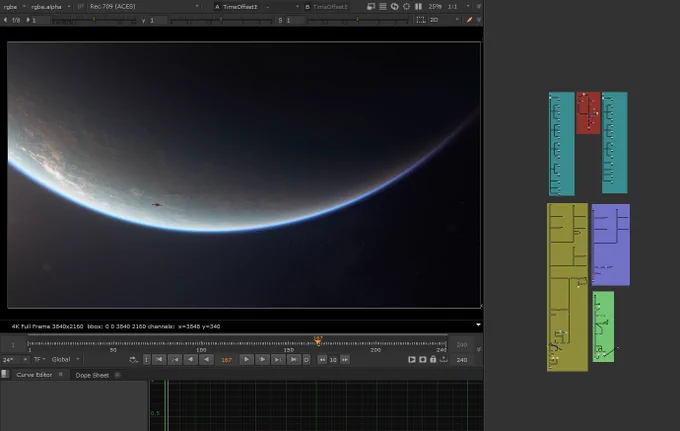This screenshot has width=680, height=431.
Task: Click the saturation slider in viewer controls
Action: tap(357, 20)
